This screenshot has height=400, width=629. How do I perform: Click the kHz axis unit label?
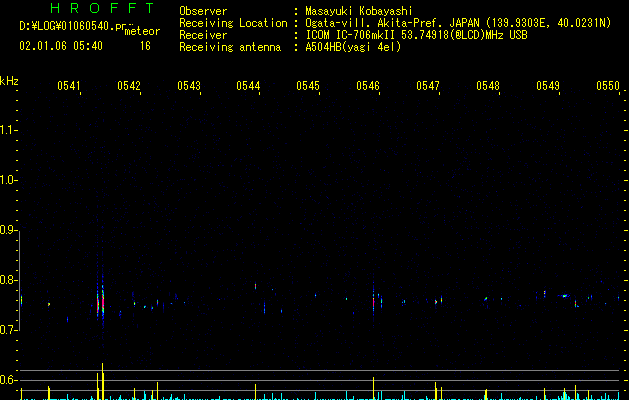point(9,81)
